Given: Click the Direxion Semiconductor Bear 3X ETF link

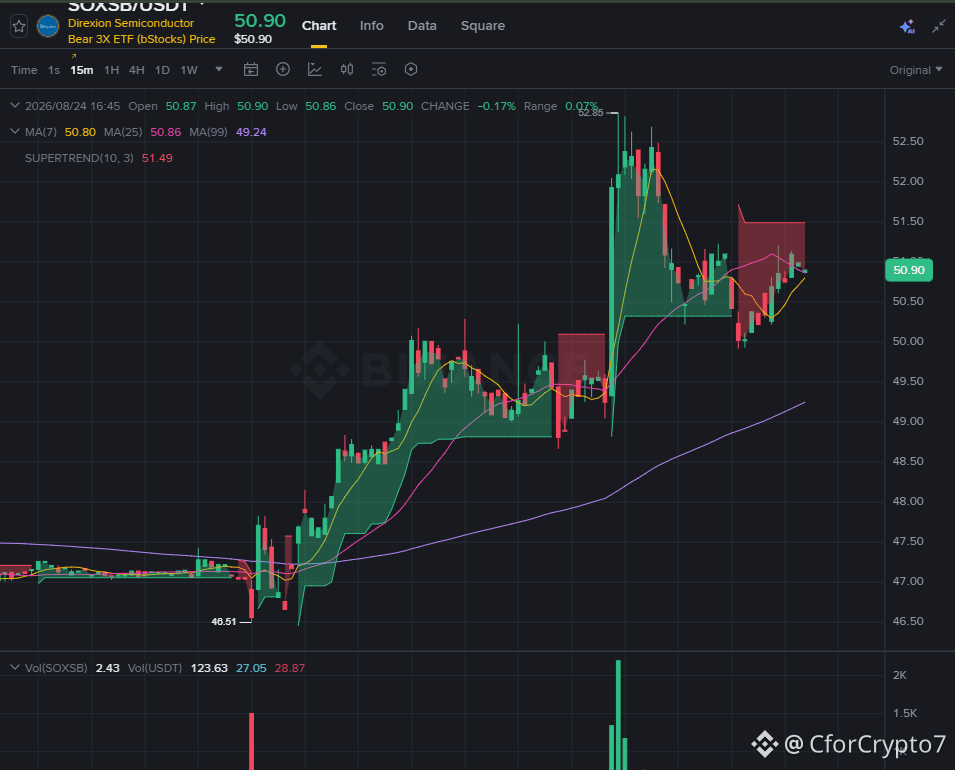Looking at the screenshot, I should (141, 31).
